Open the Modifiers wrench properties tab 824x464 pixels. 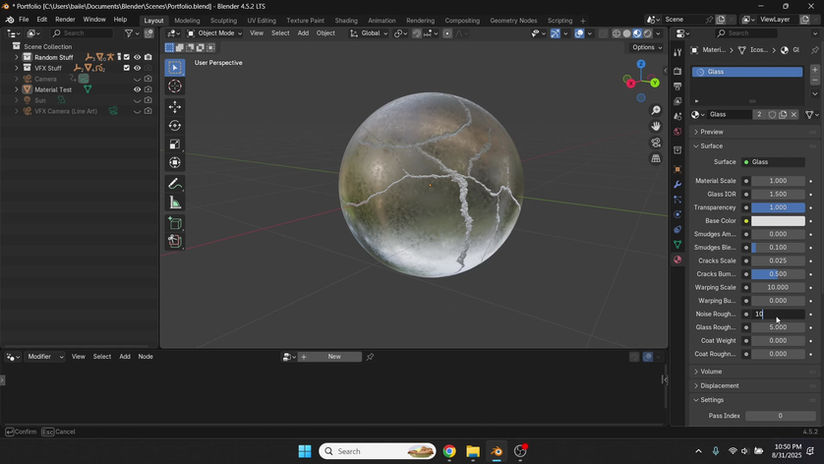677,184
